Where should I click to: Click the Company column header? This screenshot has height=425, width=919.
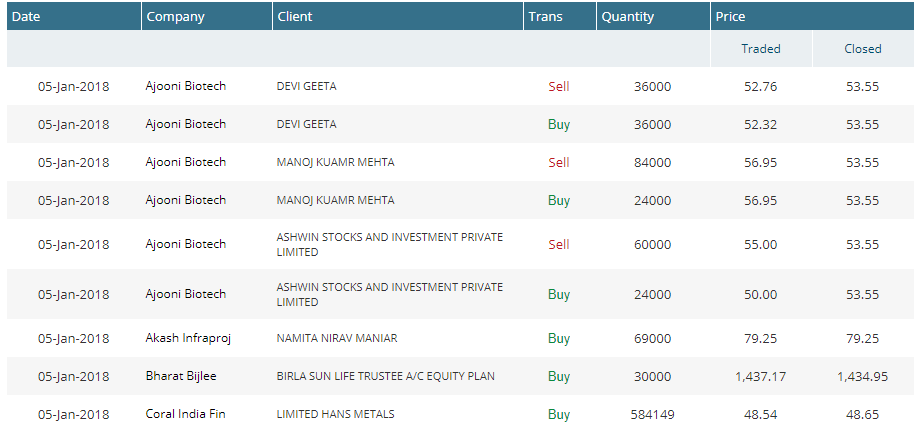pyautogui.click(x=175, y=17)
